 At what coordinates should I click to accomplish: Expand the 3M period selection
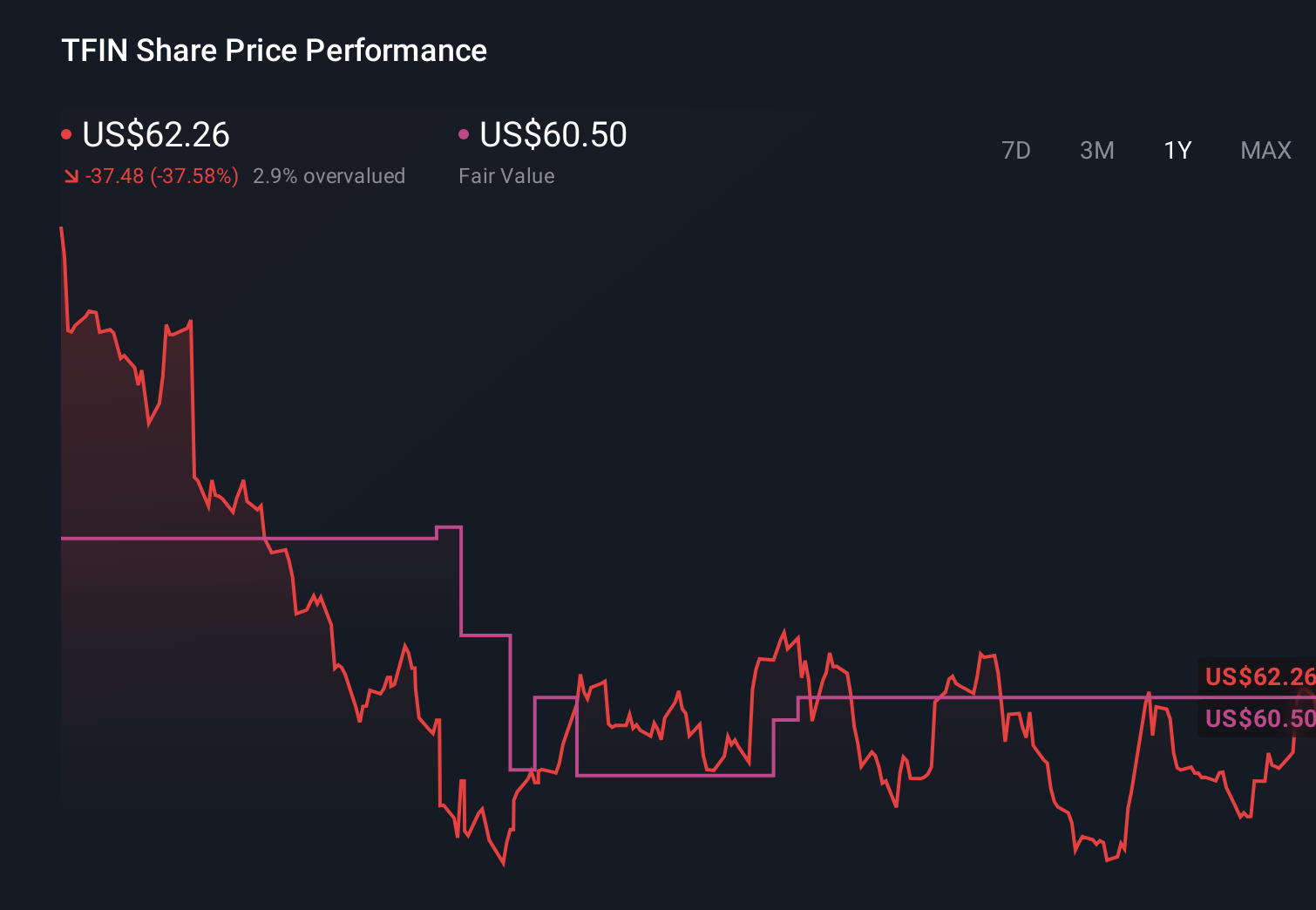click(1096, 150)
